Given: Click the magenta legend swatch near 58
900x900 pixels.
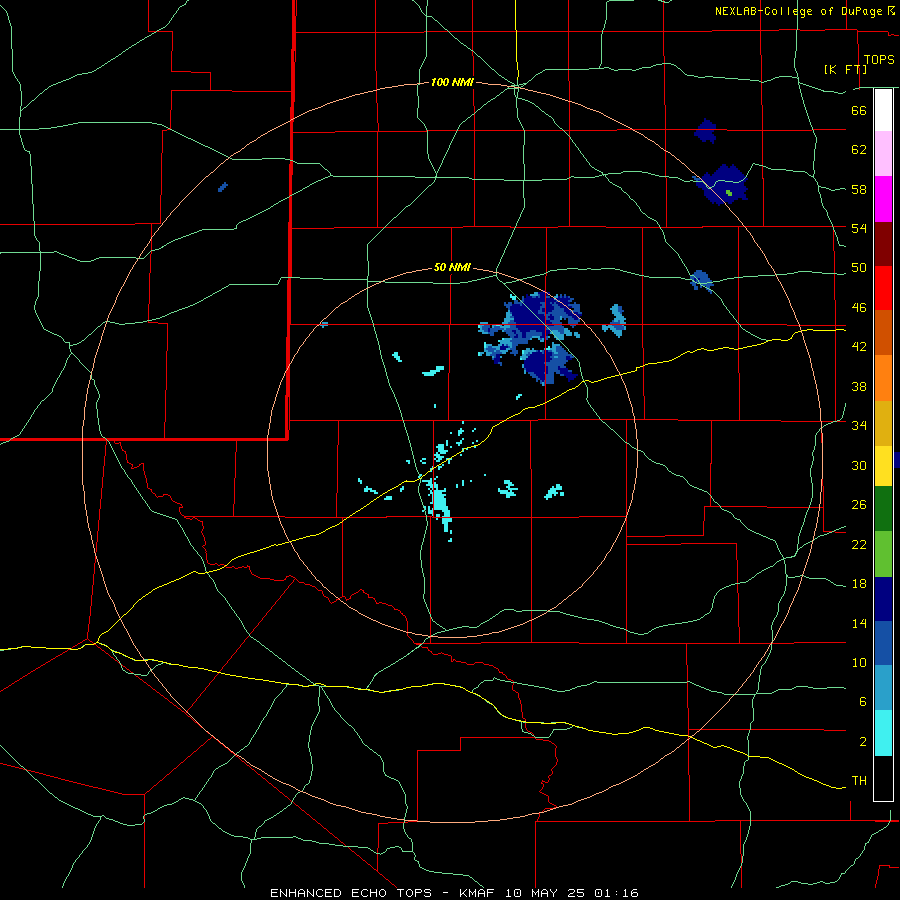Looking at the screenshot, I should click(x=883, y=199).
